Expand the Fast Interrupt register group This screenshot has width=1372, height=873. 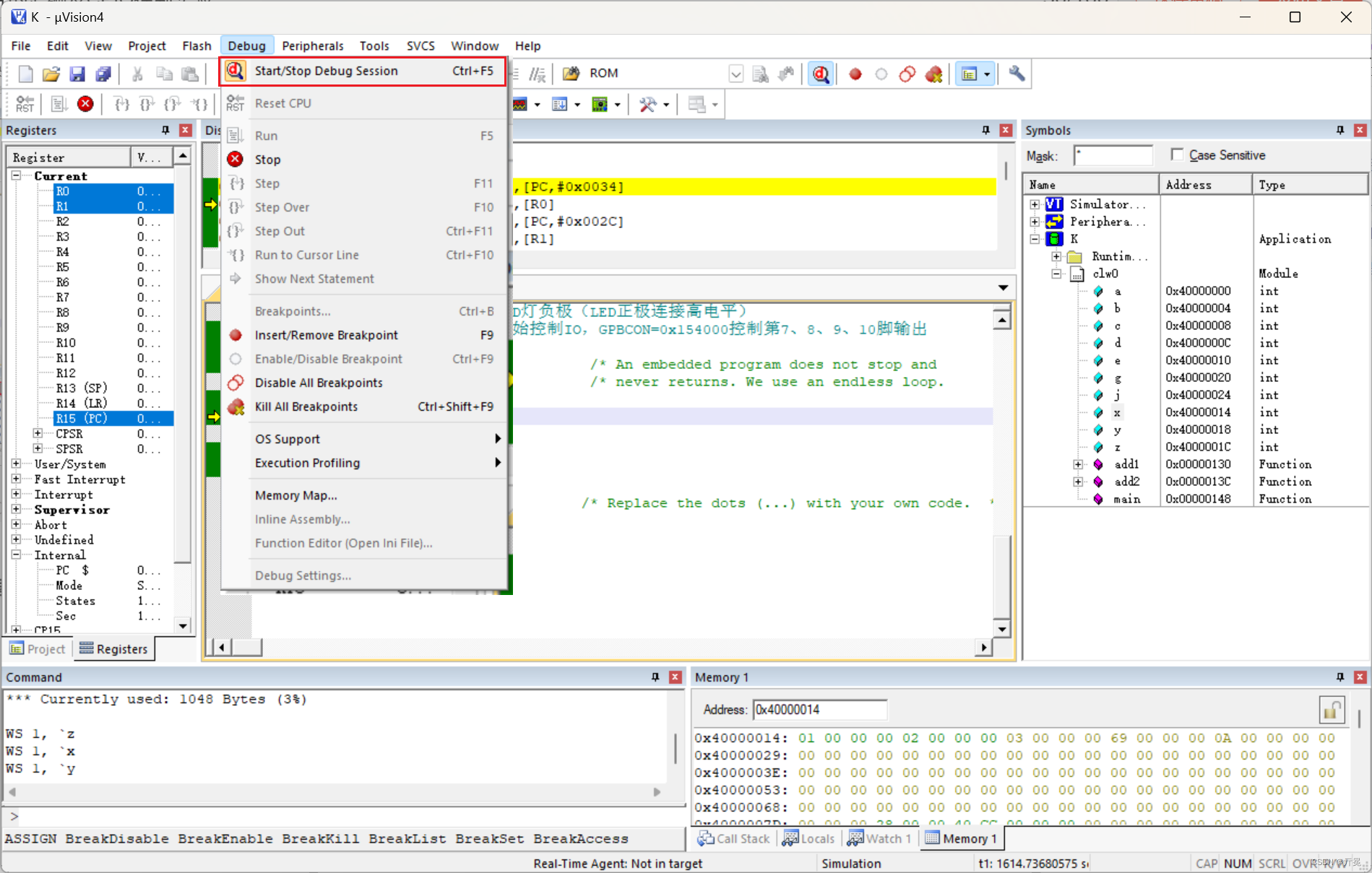pyautogui.click(x=17, y=479)
